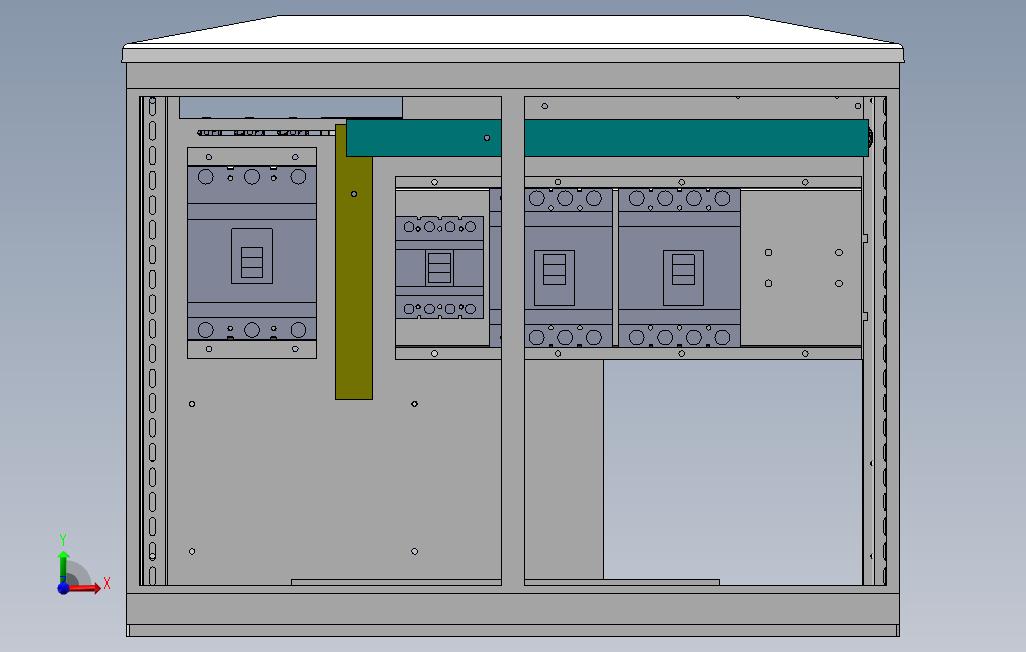The height and width of the screenshot is (652, 1026).
Task: Select the cabinet roof panel
Action: point(513,30)
